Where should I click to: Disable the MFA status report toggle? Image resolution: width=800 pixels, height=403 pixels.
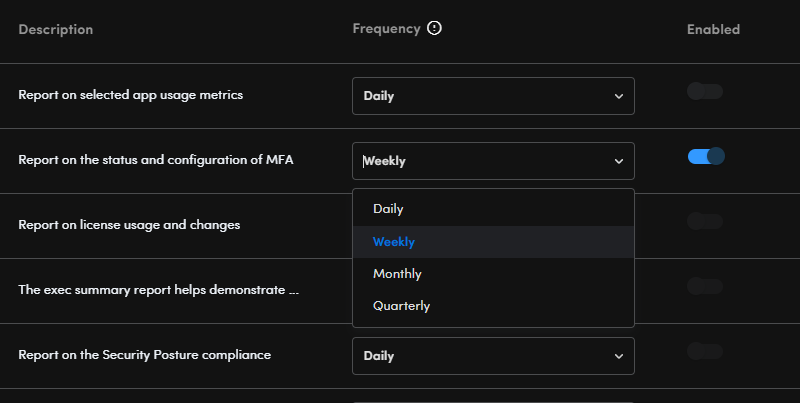(705, 156)
